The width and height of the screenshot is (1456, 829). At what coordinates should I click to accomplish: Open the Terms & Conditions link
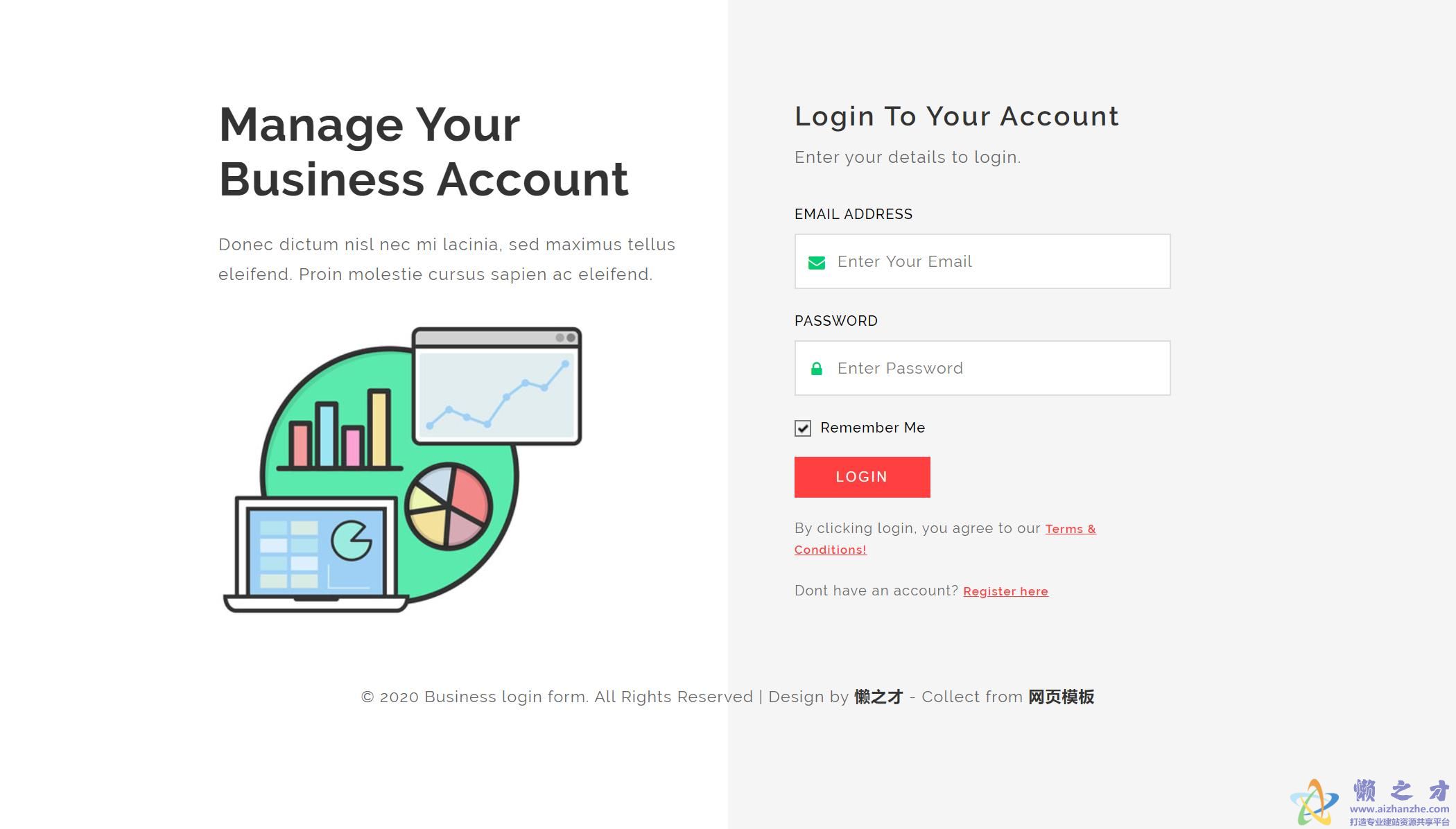point(945,539)
